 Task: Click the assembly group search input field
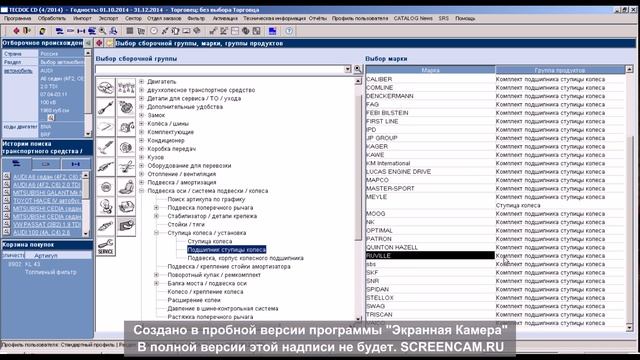coord(220,69)
